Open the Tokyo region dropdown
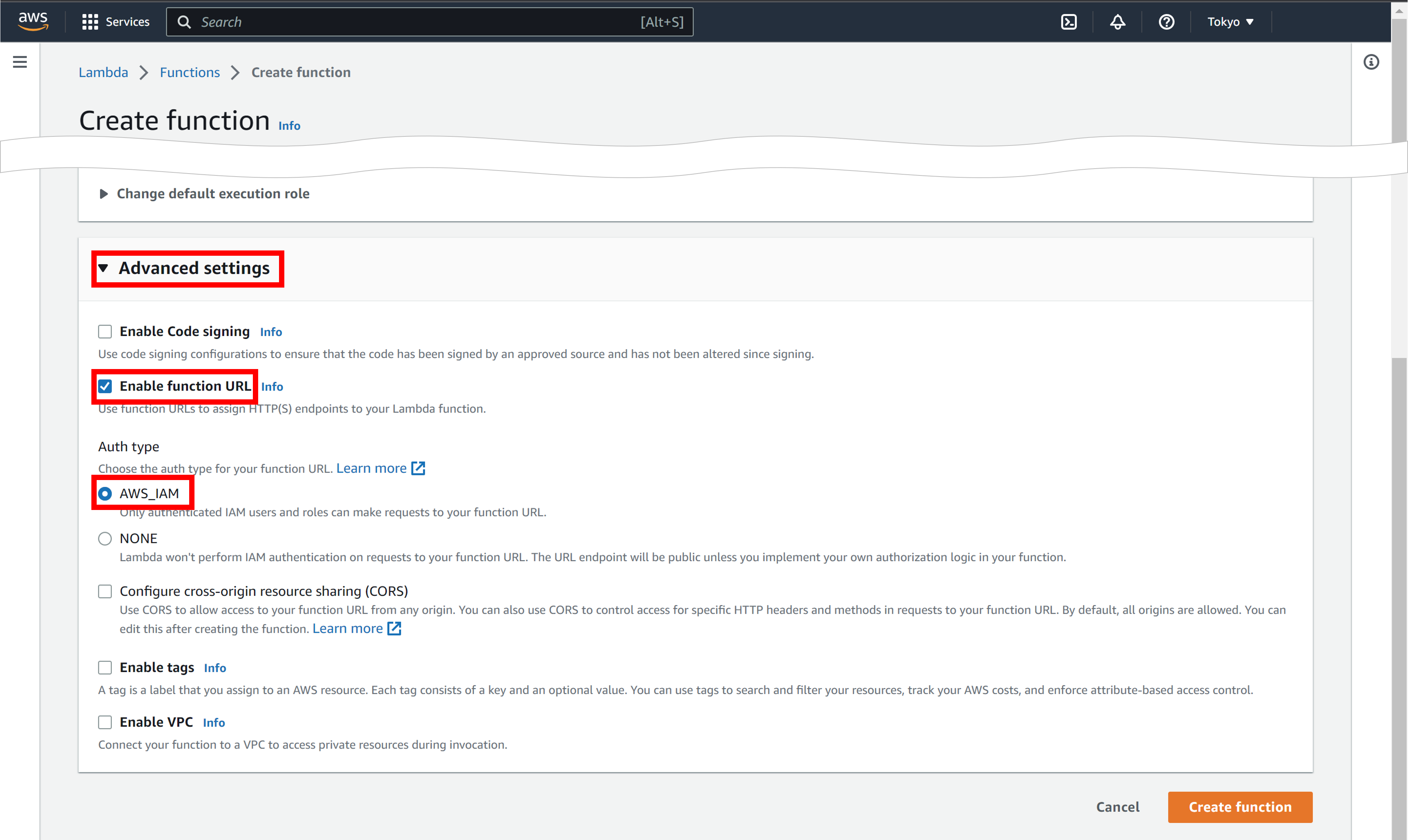1408x840 pixels. pyautogui.click(x=1230, y=22)
